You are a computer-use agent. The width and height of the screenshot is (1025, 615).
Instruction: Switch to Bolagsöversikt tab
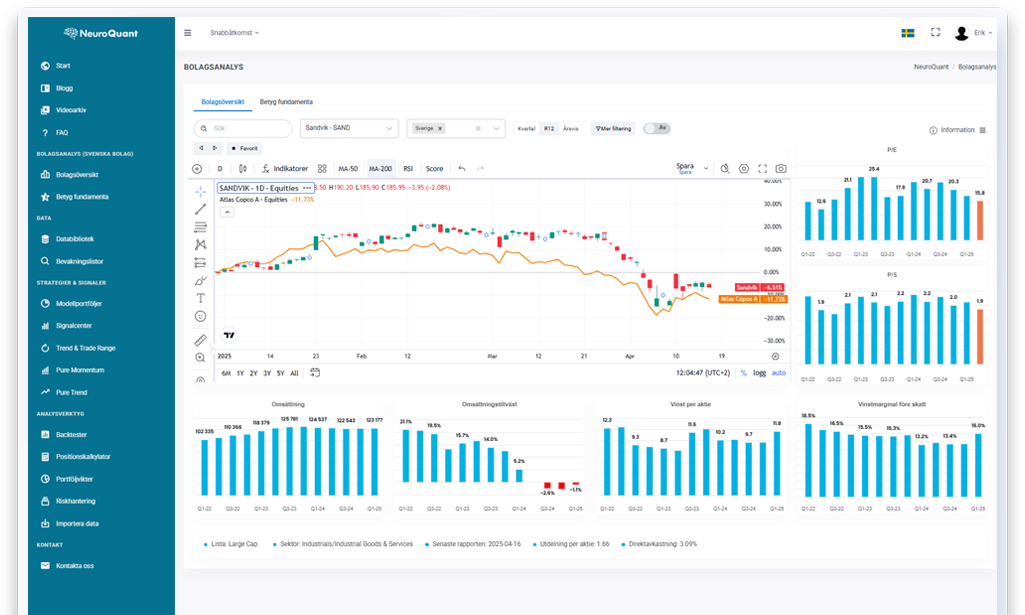pyautogui.click(x=222, y=102)
